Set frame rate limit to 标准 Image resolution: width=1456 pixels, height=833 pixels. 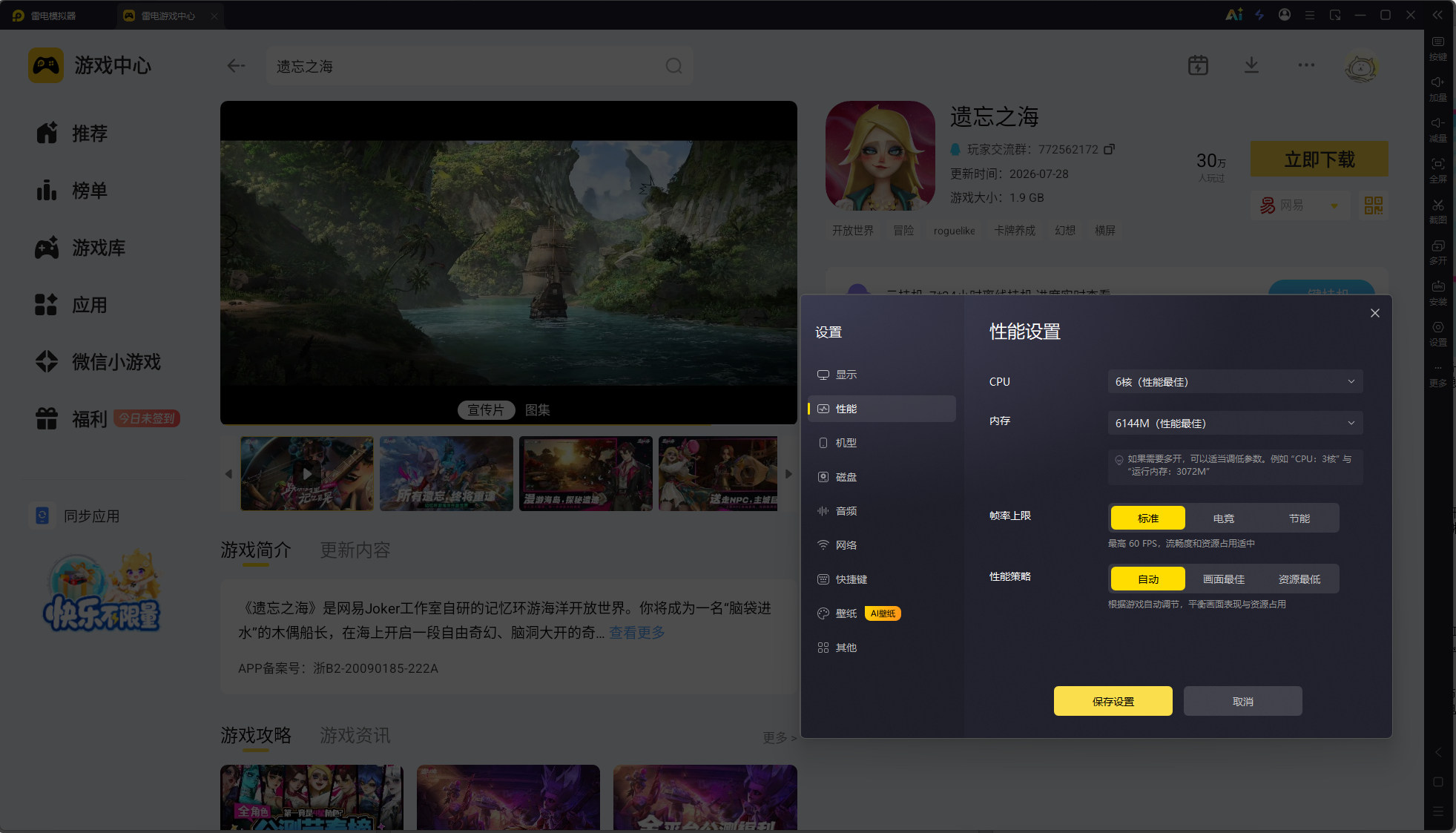1148,518
